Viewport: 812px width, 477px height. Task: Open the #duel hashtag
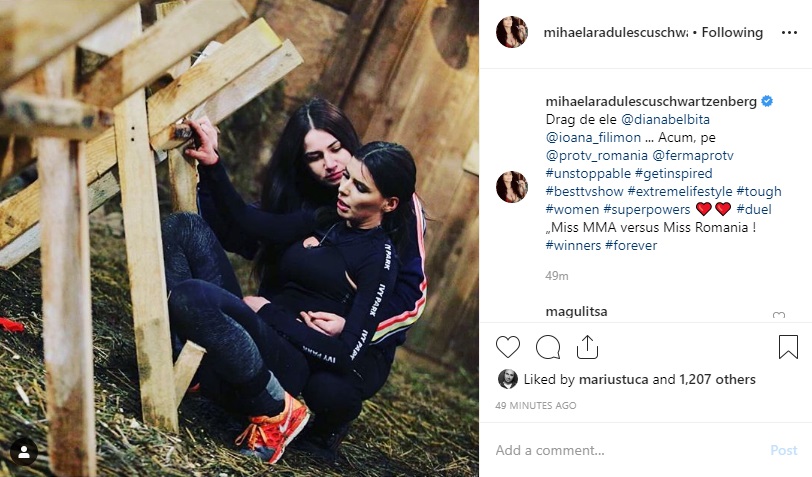click(x=754, y=209)
